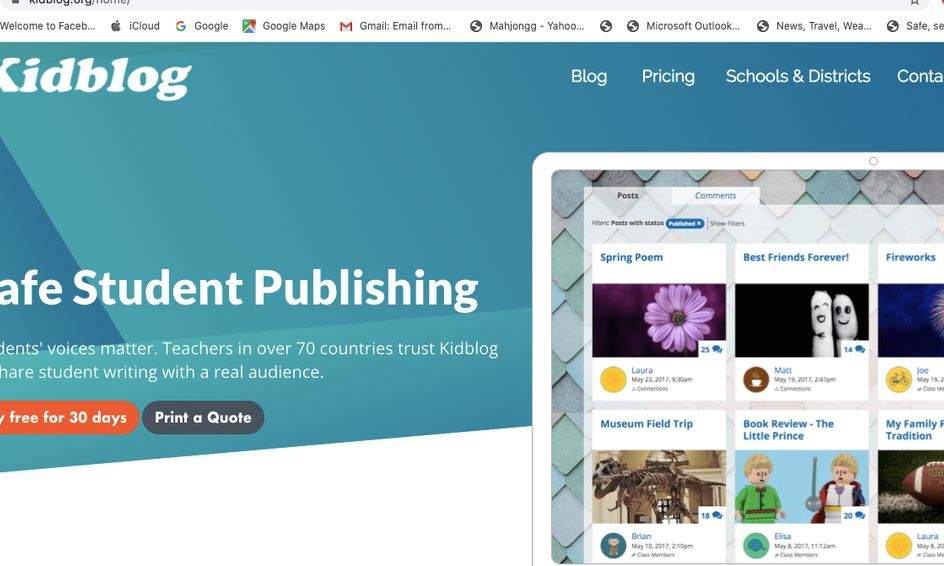This screenshot has width=944, height=566.
Task: Switch to the Comments tab
Action: click(x=715, y=196)
